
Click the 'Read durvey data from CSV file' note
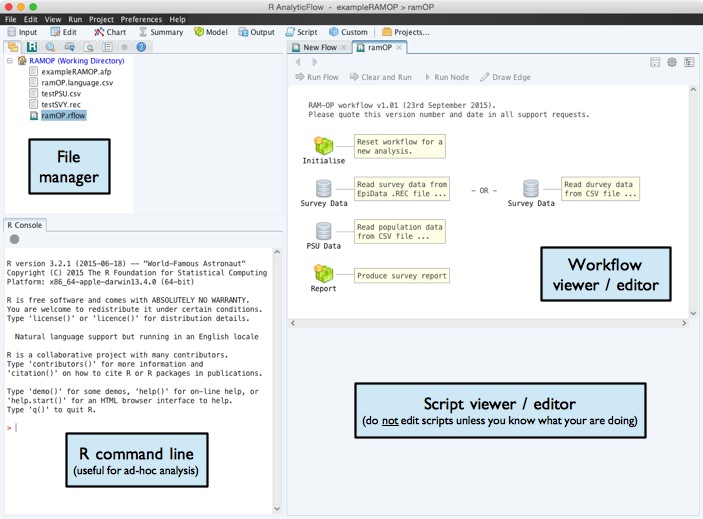tap(600, 189)
